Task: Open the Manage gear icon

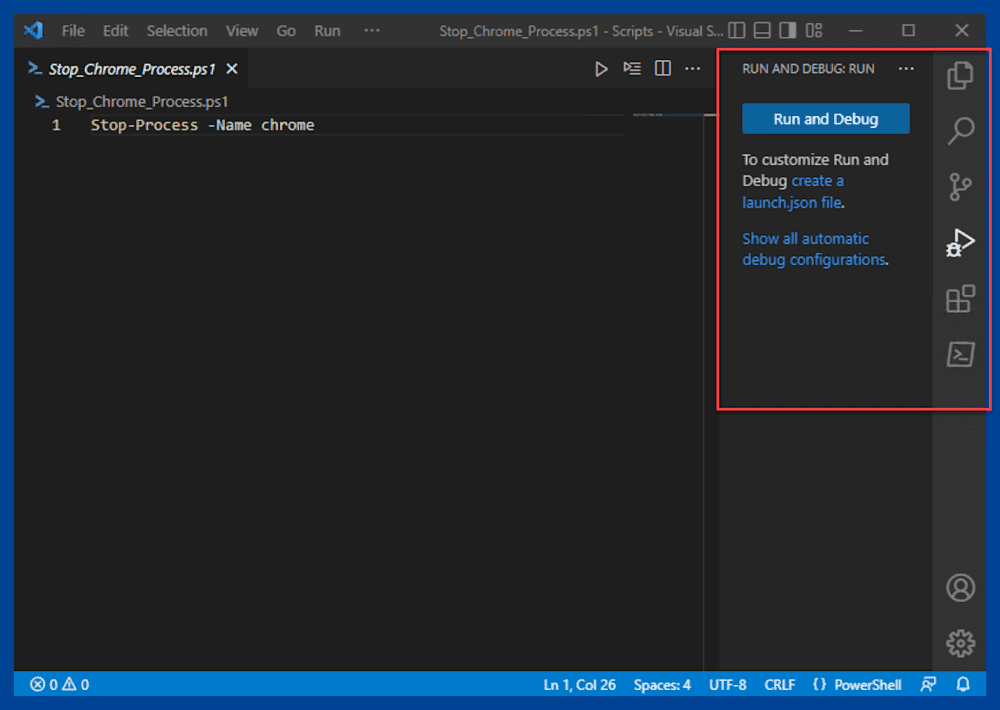Action: tap(960, 643)
